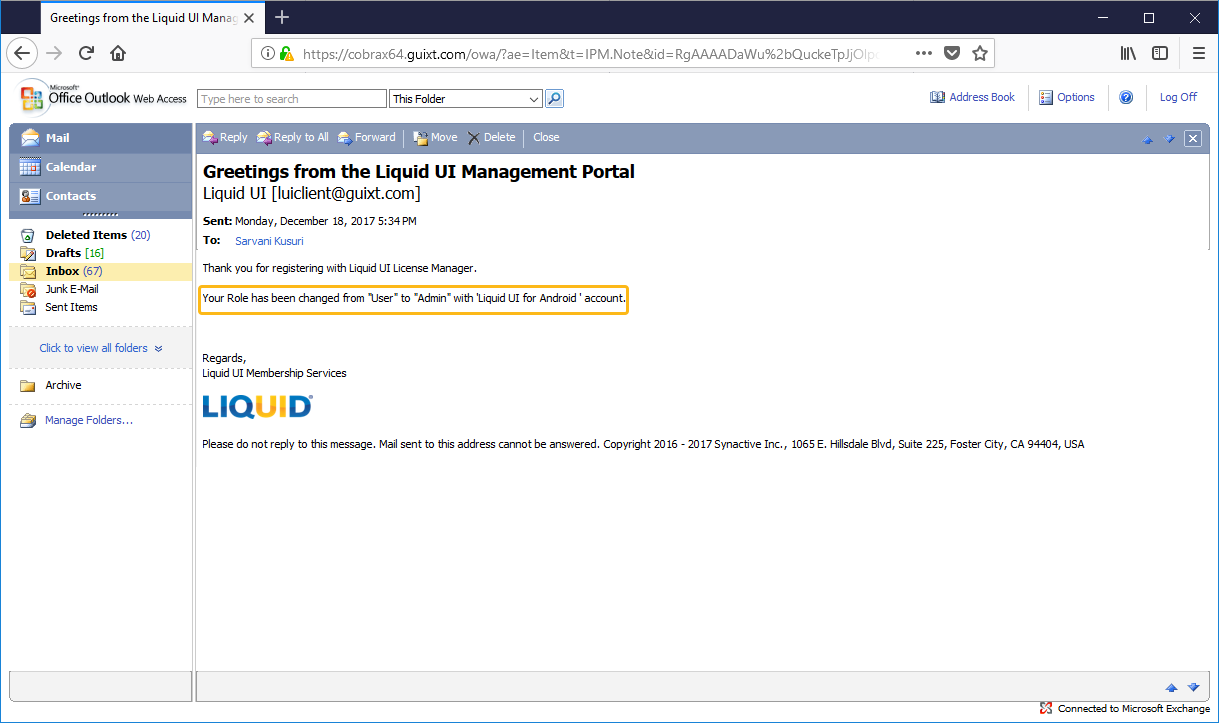Open page actions three-dot menu
The width and height of the screenshot is (1219, 723).
(924, 53)
